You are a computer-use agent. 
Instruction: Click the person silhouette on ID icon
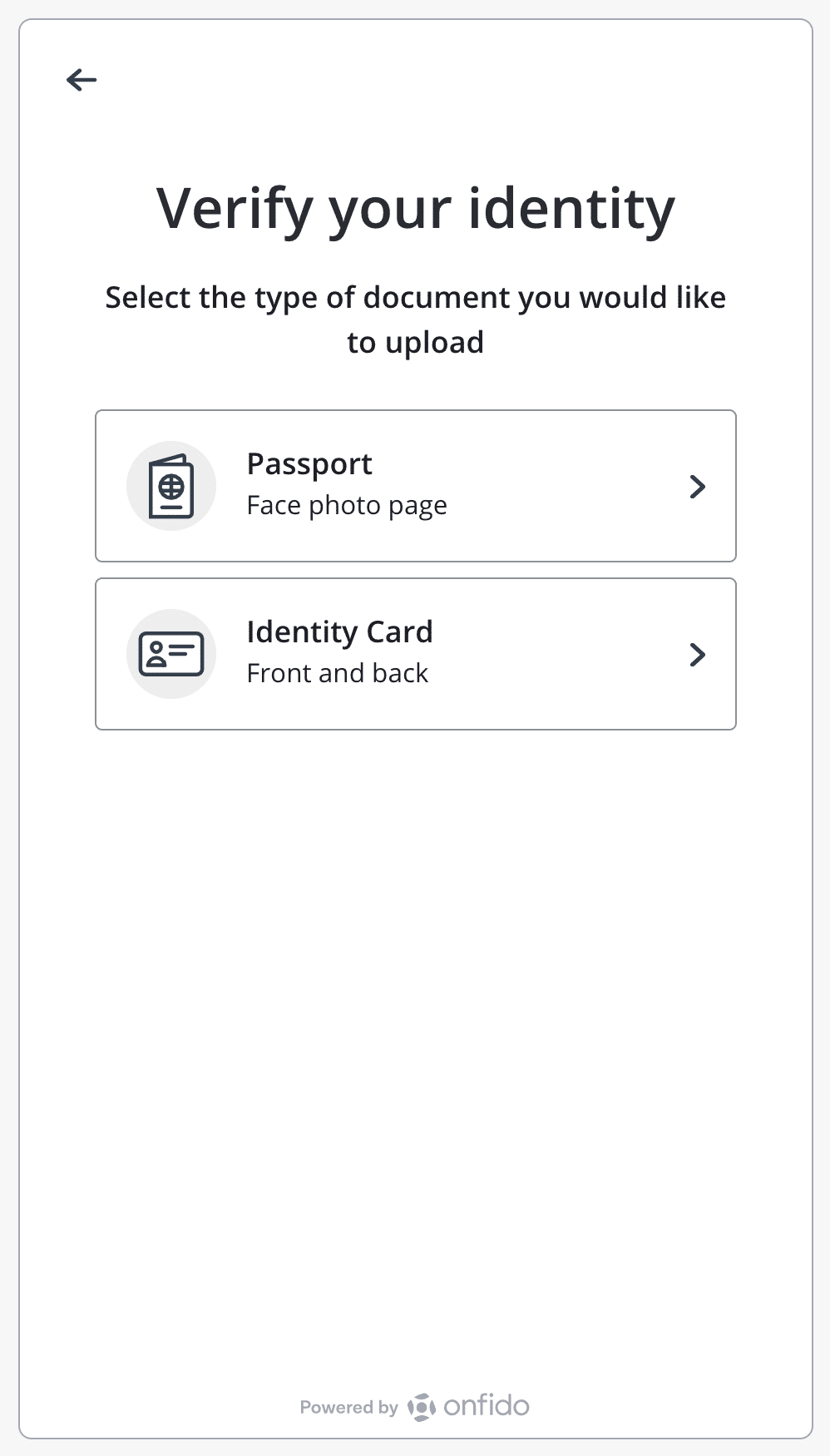[x=156, y=655]
